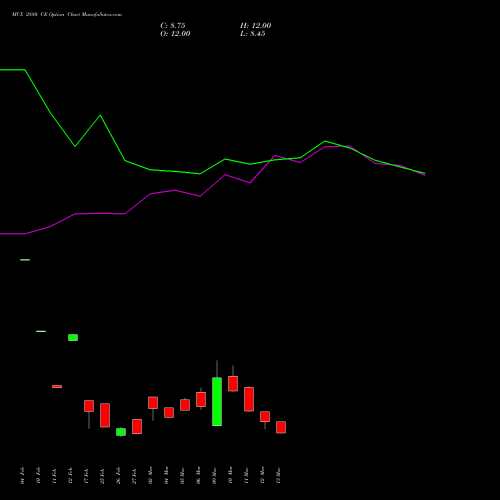500x500 pixels.
Task: Click the chart title text at top left
Action: click(x=67, y=15)
